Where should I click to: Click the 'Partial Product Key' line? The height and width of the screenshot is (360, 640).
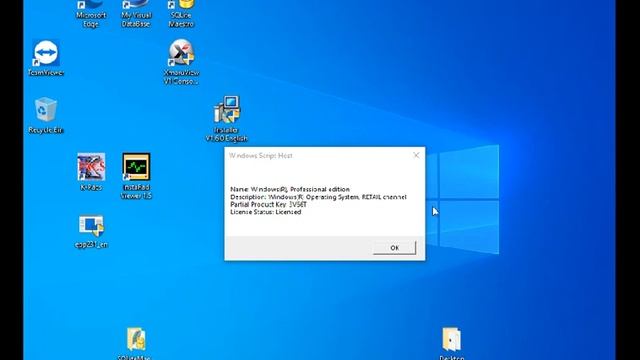point(268,204)
